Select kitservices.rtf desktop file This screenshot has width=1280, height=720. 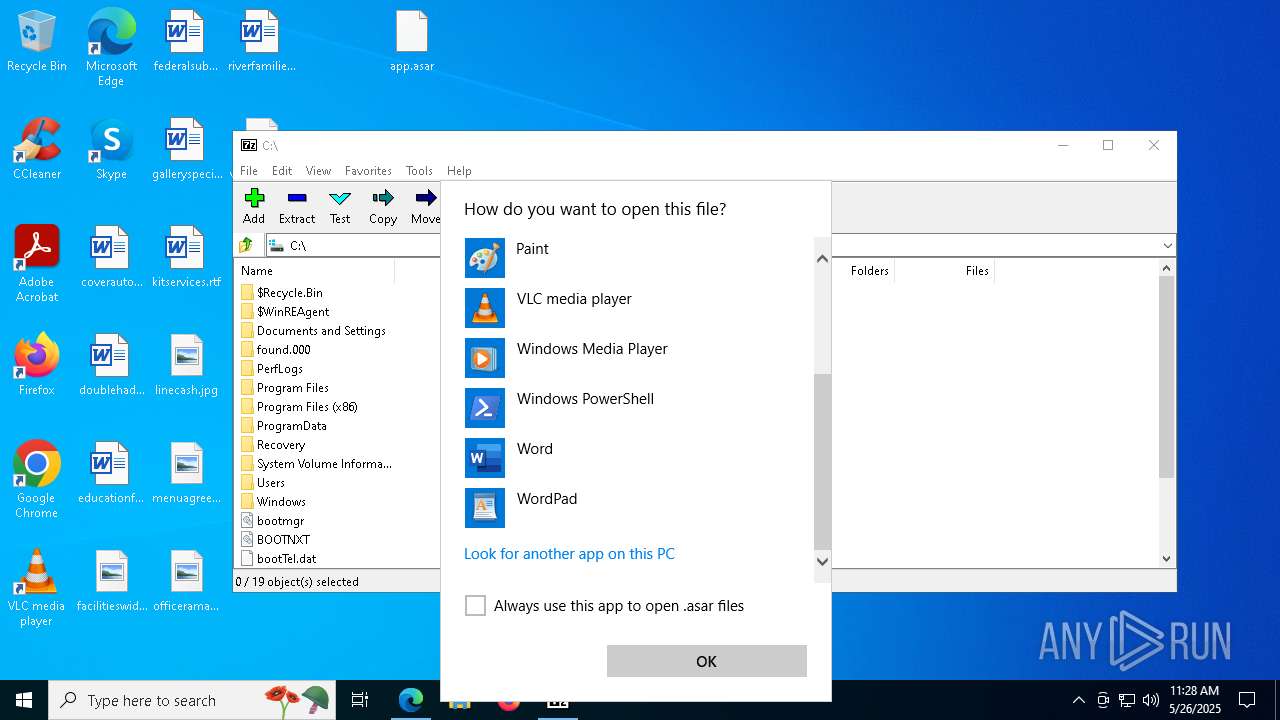tap(187, 257)
